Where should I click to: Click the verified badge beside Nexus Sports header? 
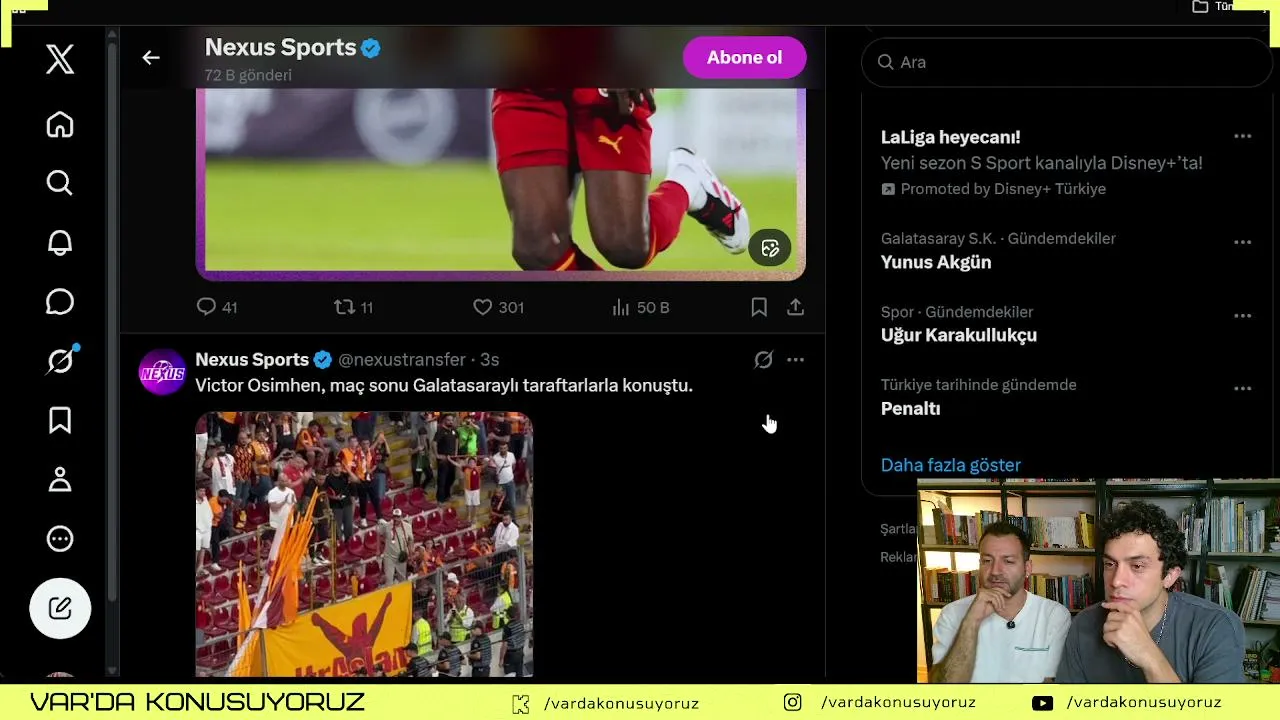coord(371,48)
